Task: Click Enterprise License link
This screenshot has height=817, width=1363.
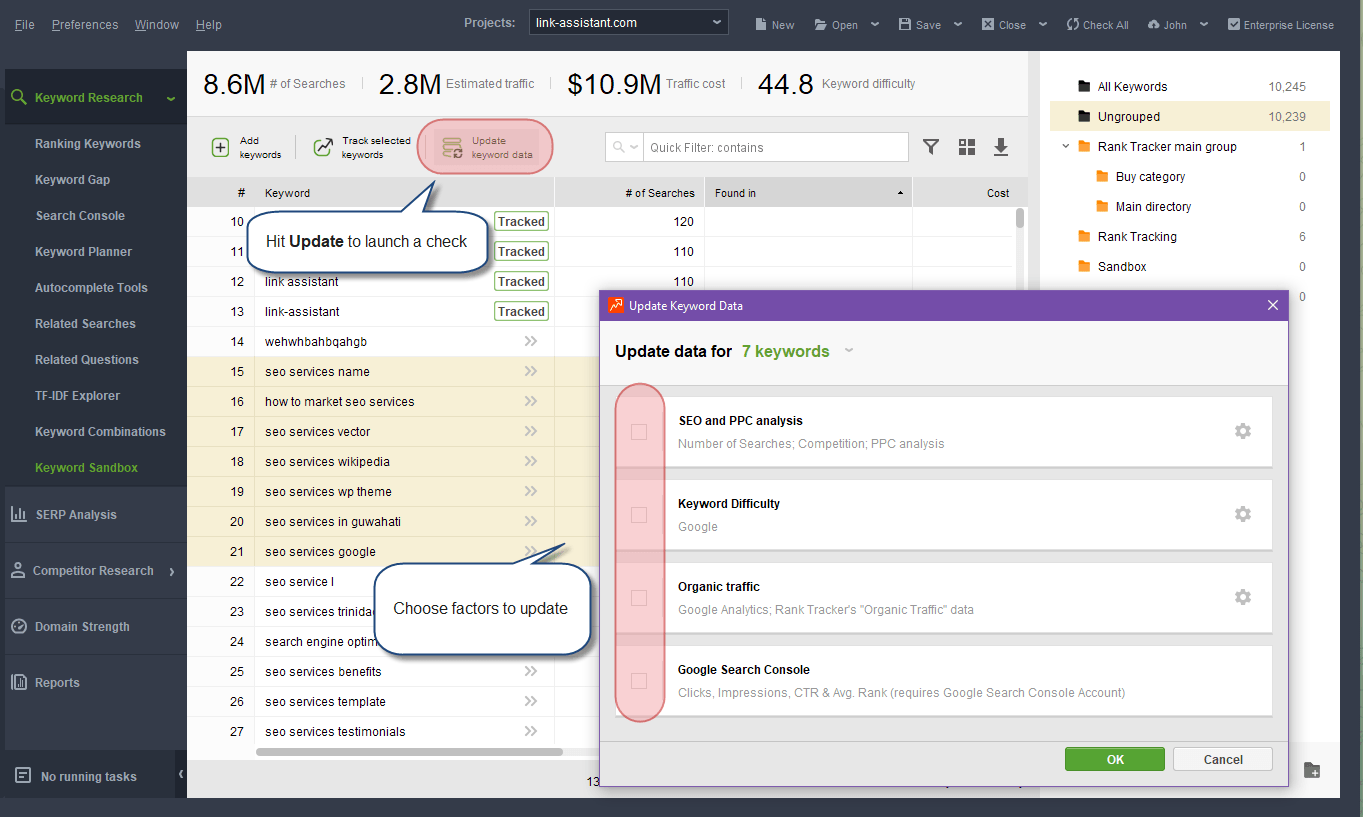Action: coord(1281,24)
